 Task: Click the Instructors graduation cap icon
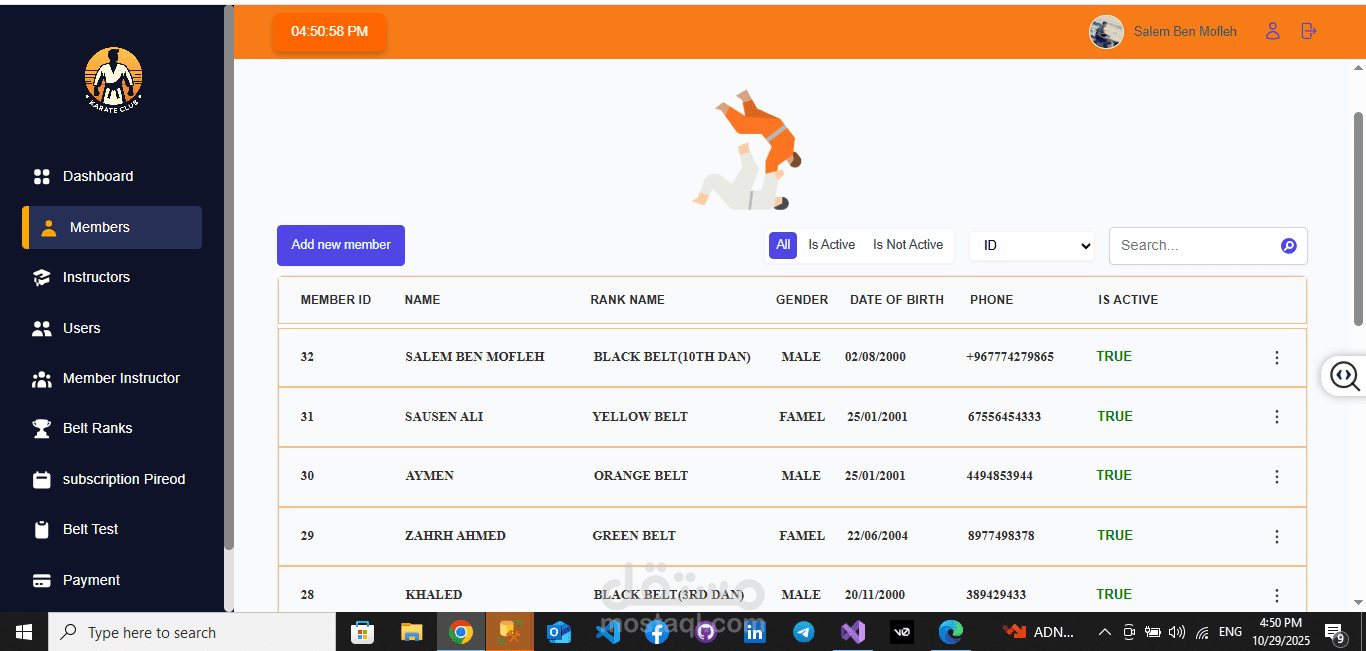tap(42, 277)
